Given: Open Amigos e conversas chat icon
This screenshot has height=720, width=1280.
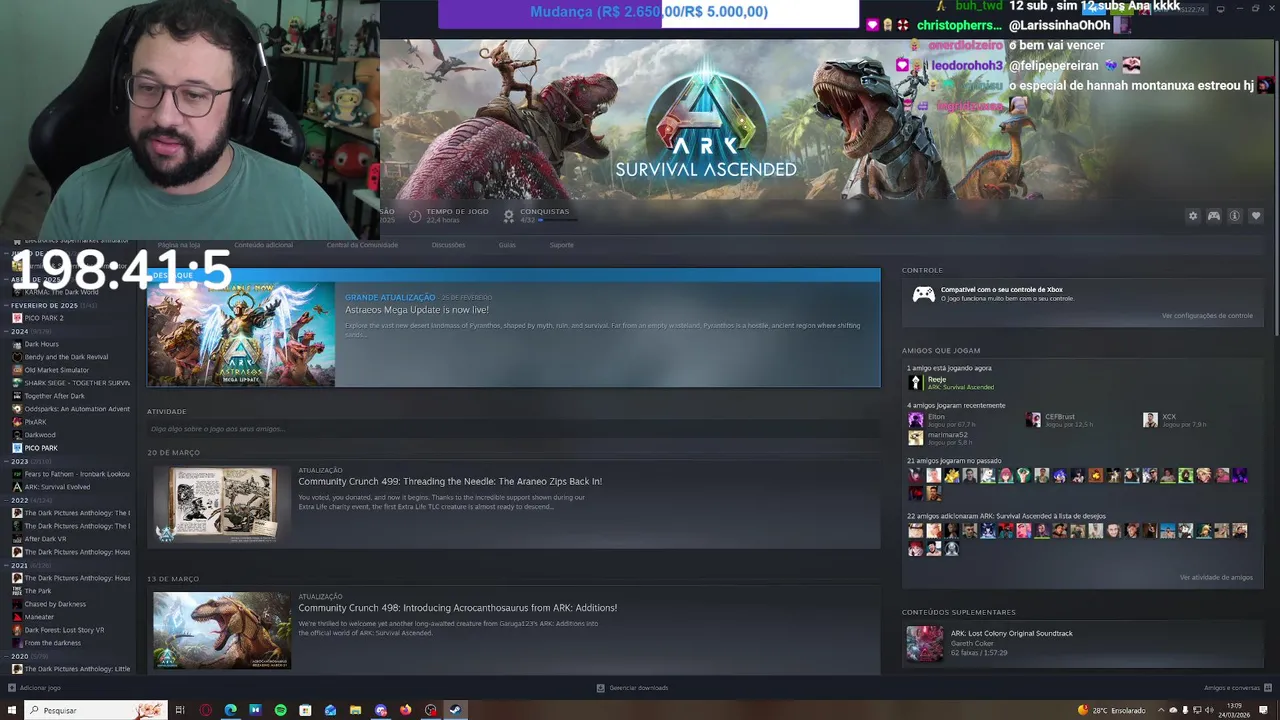Looking at the screenshot, I should (1269, 688).
